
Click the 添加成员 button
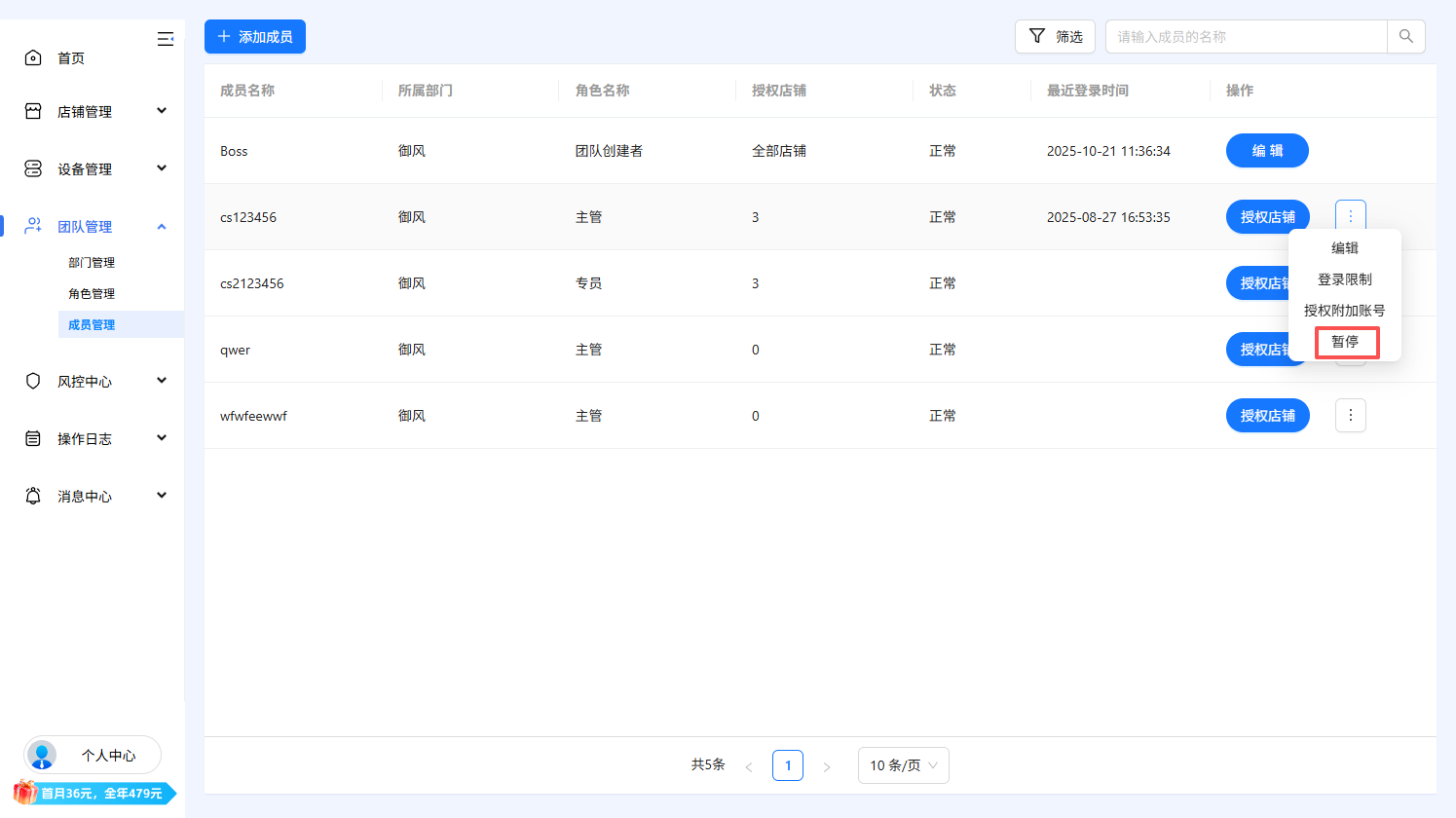254,36
